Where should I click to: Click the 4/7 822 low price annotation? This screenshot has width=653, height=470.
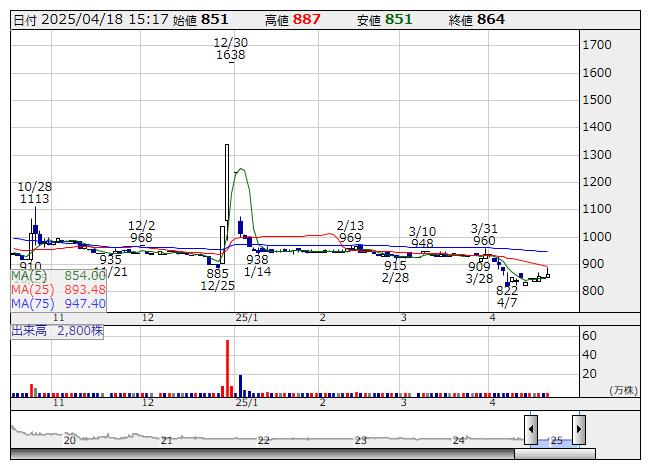click(507, 296)
